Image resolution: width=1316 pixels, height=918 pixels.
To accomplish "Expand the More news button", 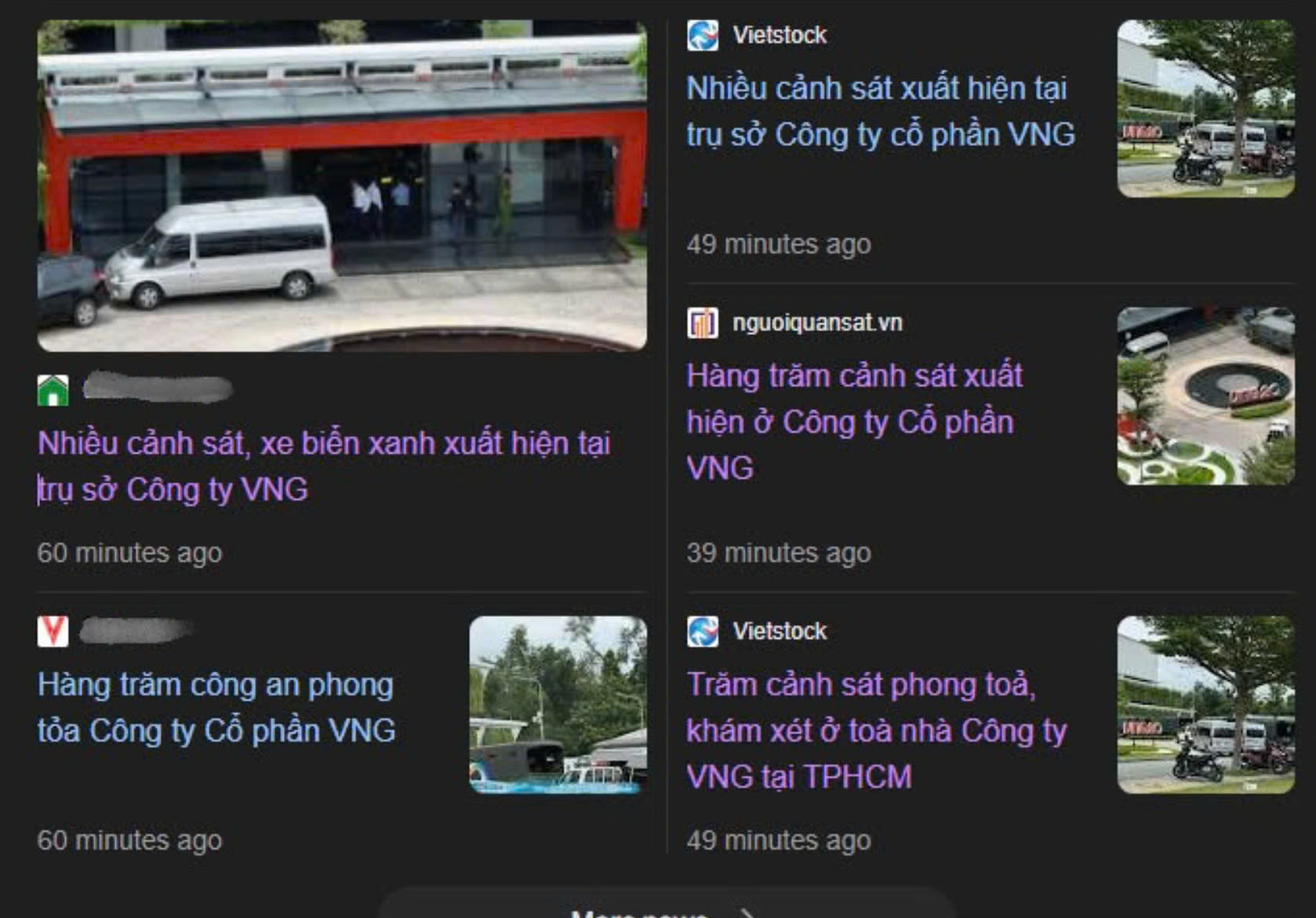I will tap(667, 906).
